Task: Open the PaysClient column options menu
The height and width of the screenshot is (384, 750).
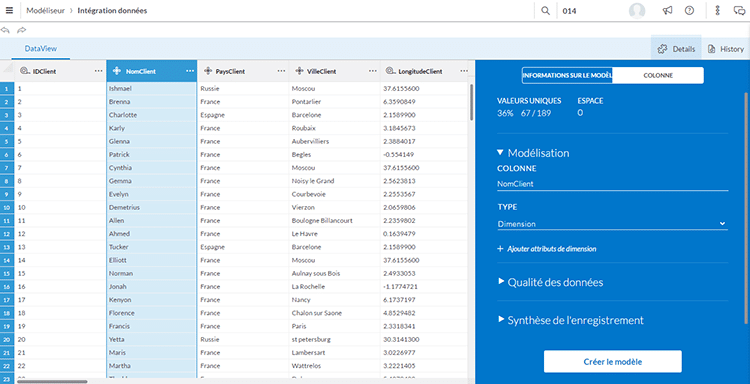Action: point(281,71)
